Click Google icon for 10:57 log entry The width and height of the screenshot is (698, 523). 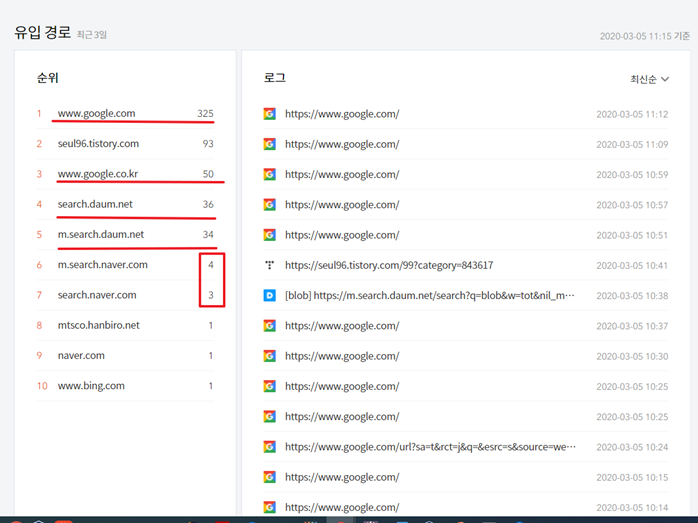point(269,205)
